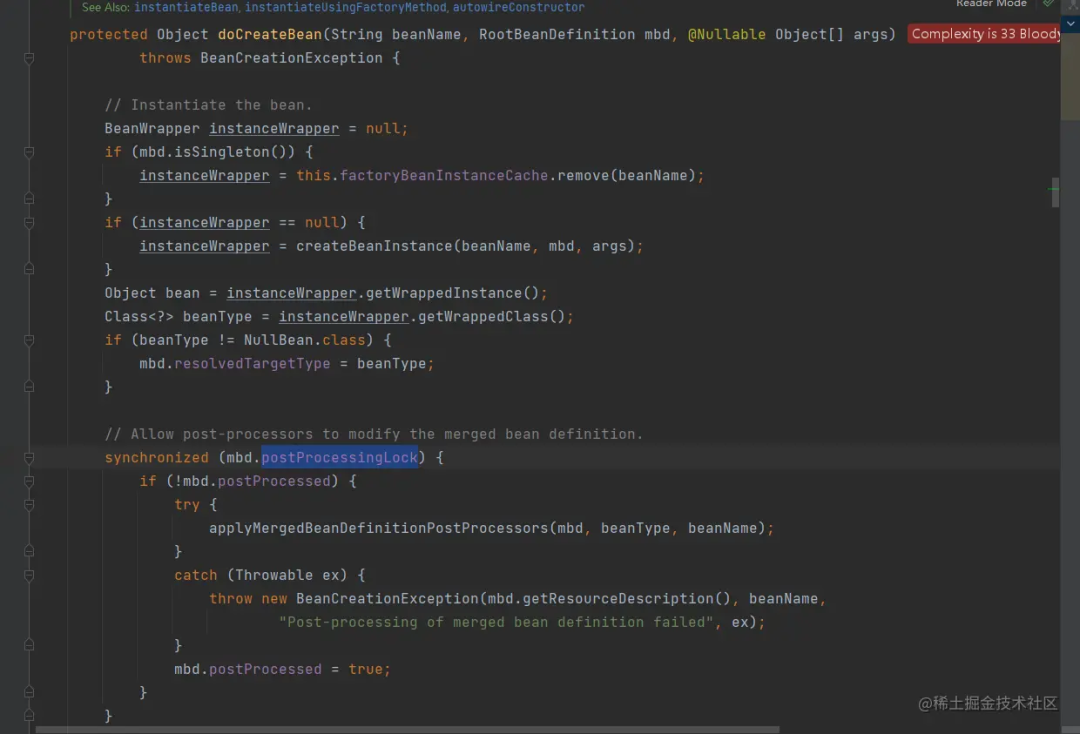This screenshot has width=1080, height=734.
Task: Click the selected postProcessingLock field
Action: point(340,458)
